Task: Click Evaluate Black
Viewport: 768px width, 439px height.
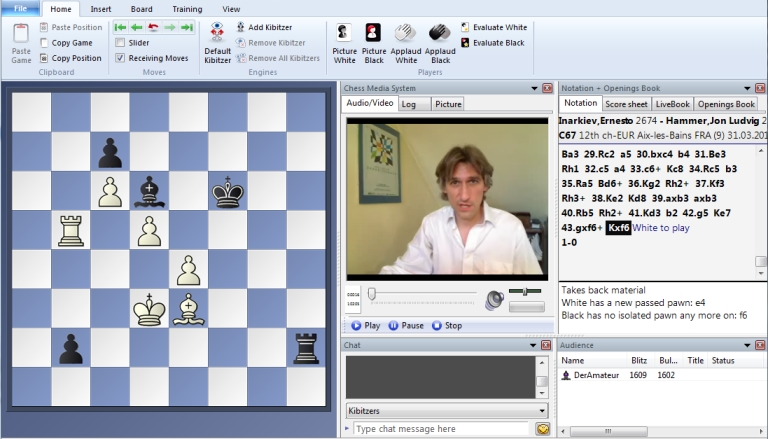Action: click(492, 43)
